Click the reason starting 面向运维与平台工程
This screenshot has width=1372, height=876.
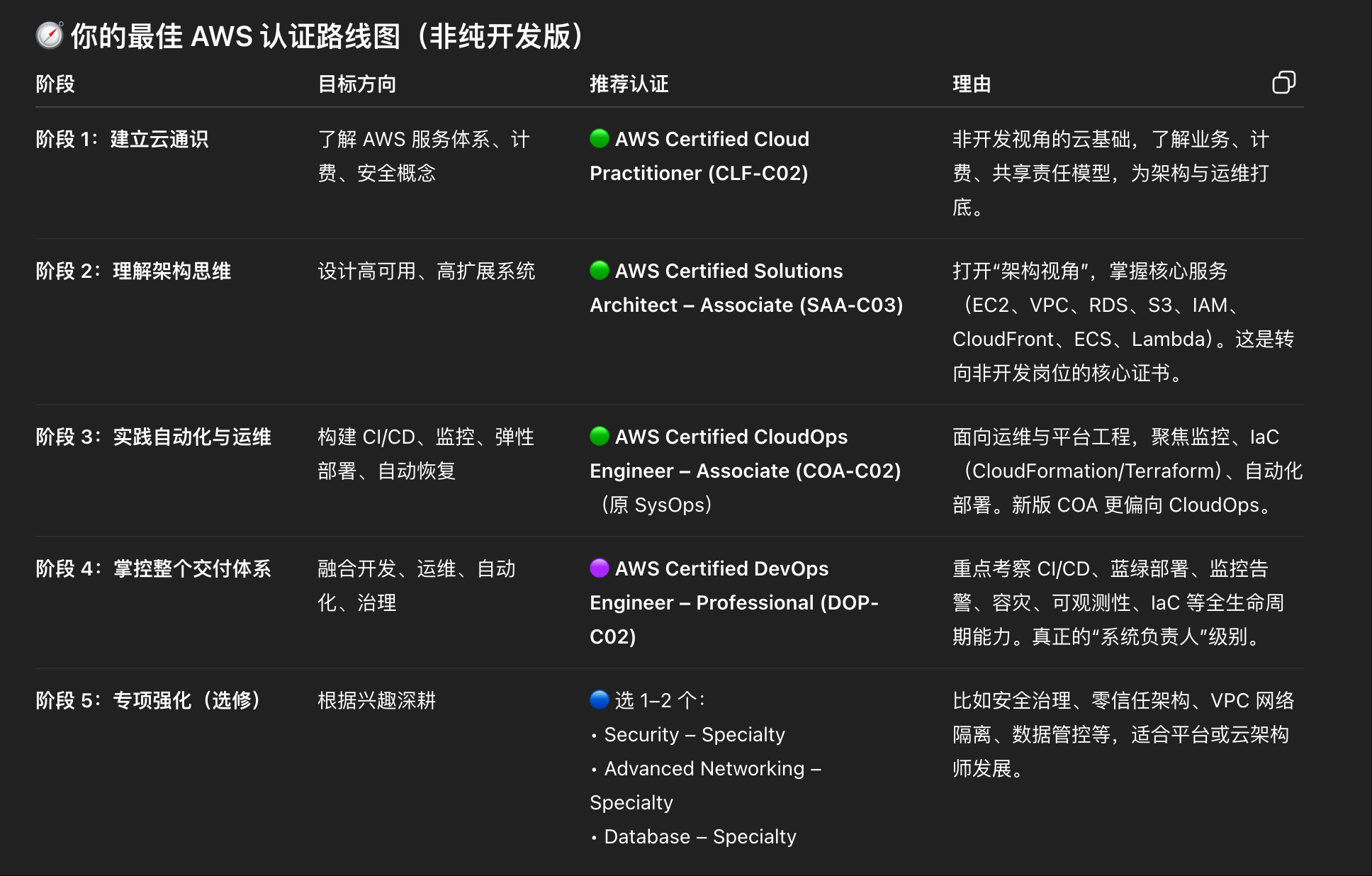point(1128,471)
